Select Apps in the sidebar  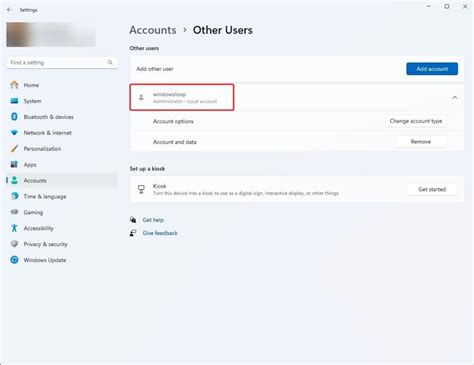30,165
